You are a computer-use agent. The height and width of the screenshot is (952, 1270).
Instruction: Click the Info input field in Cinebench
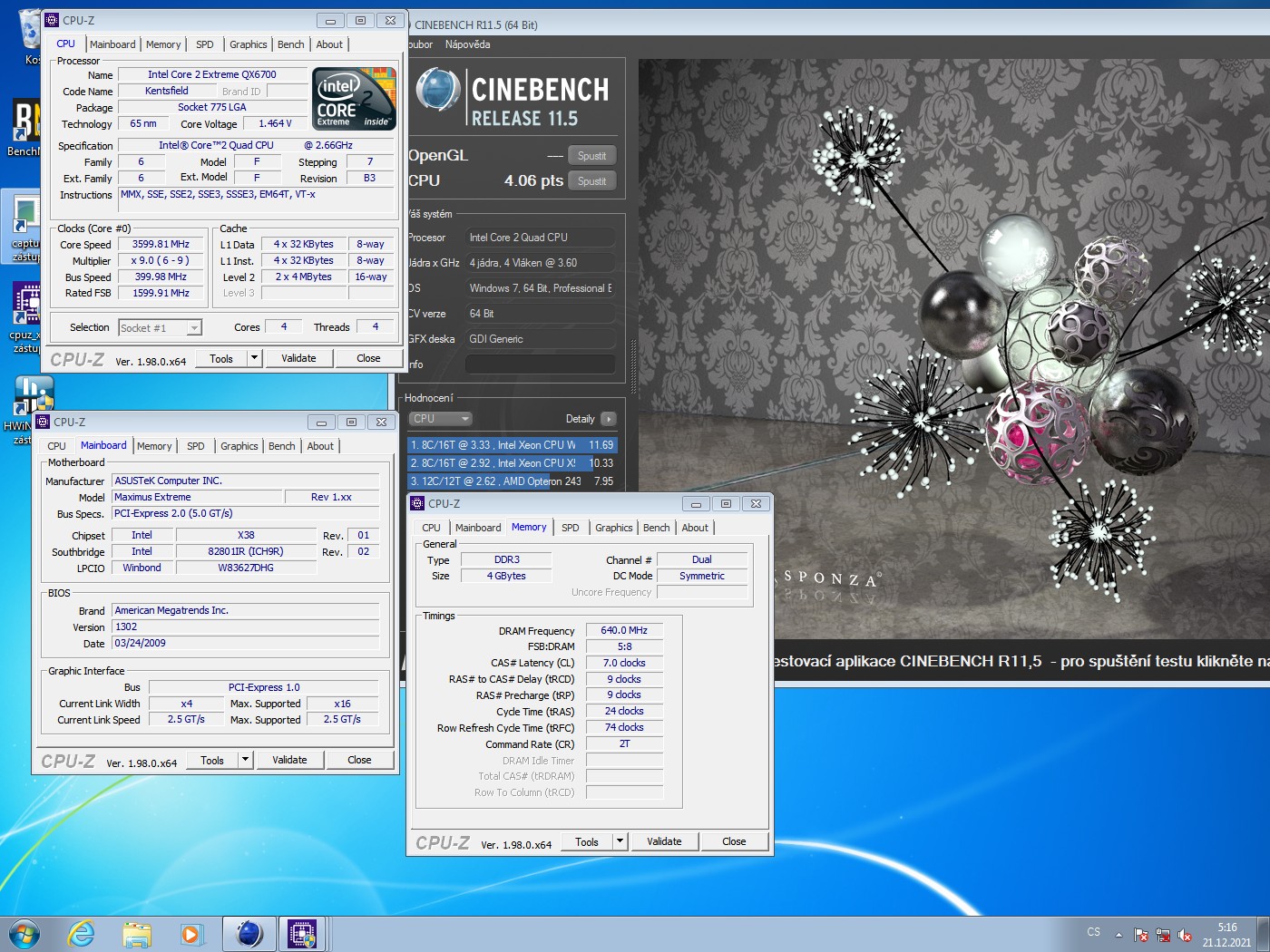541,364
